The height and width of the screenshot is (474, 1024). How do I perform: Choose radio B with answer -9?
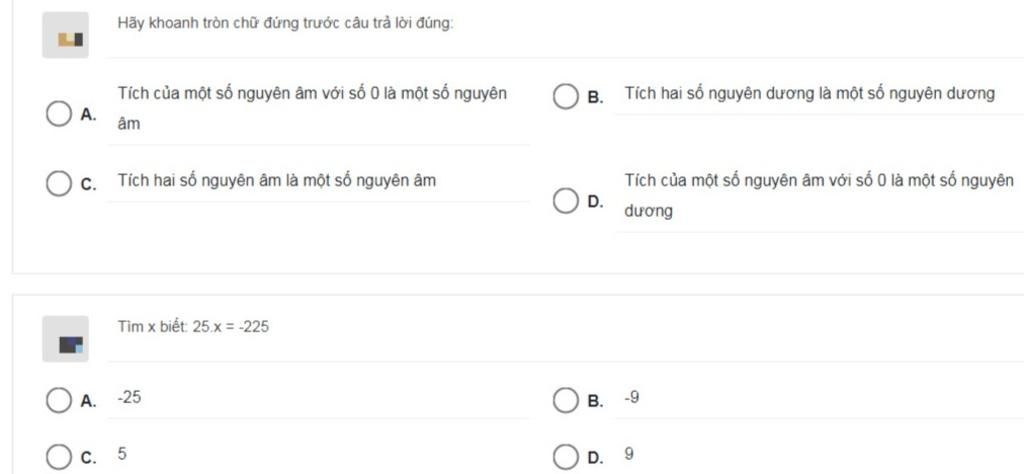tap(565, 400)
